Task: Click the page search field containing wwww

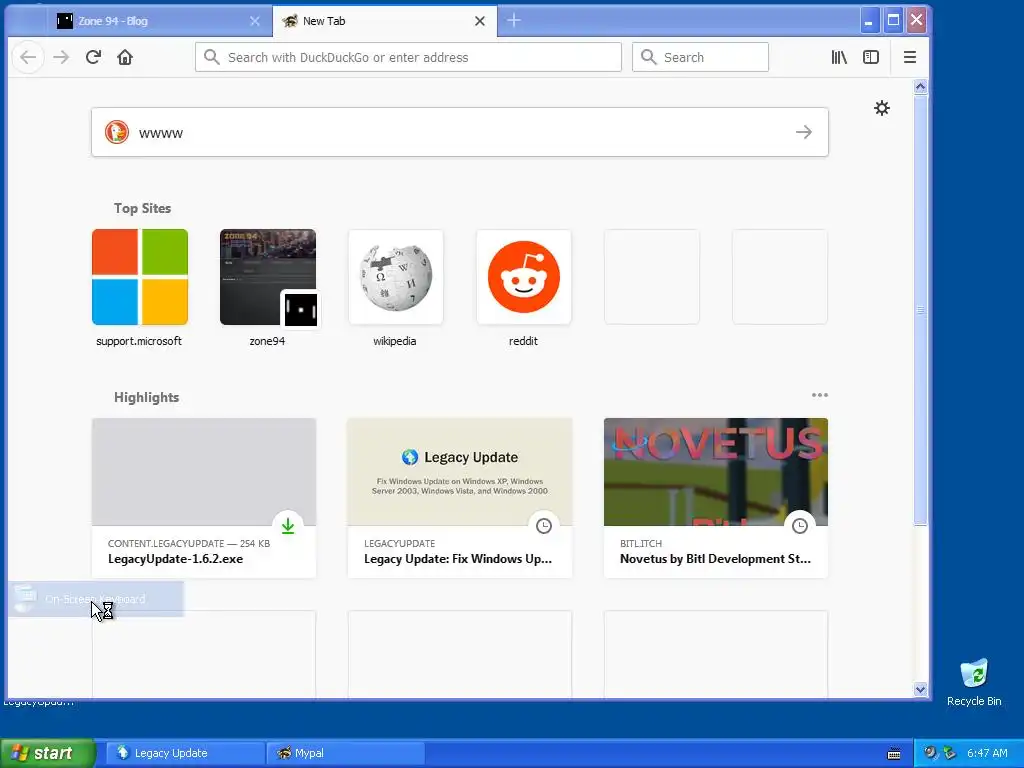Action: coord(460,133)
